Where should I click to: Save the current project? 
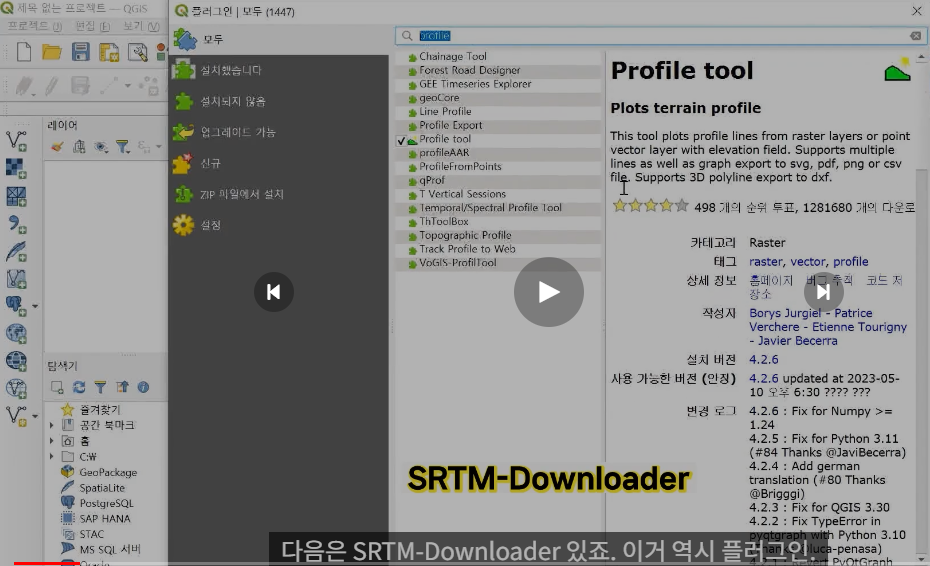point(81,52)
